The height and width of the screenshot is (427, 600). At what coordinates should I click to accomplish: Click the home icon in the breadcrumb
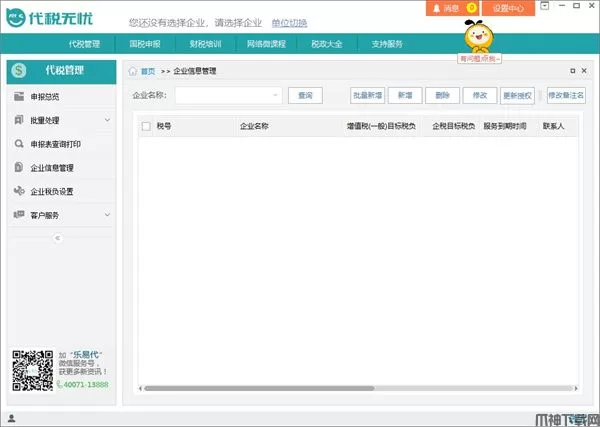point(132,71)
